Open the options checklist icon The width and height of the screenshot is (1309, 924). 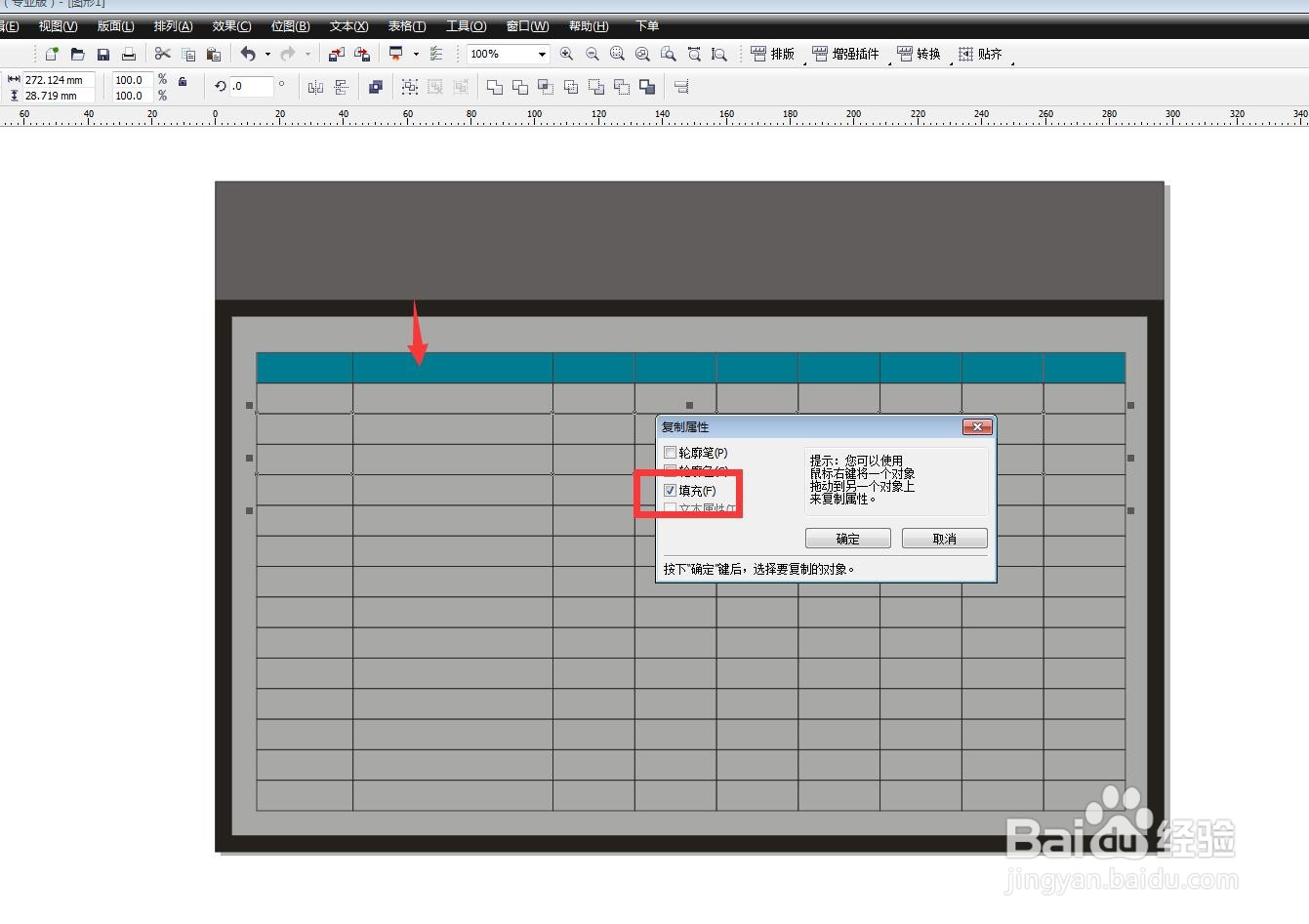pos(436,55)
